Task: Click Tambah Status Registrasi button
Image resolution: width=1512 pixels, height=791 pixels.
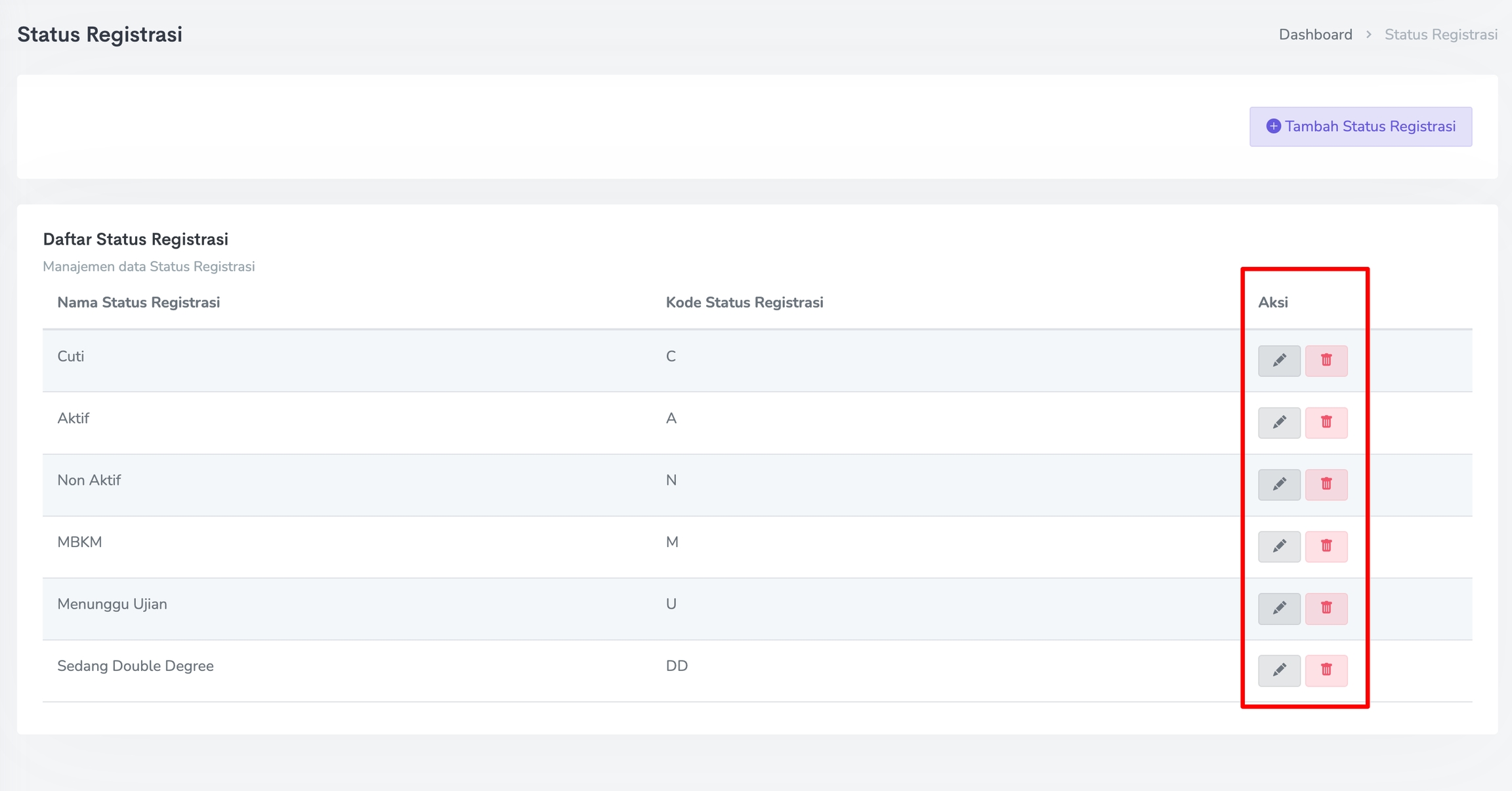Action: pyautogui.click(x=1360, y=127)
